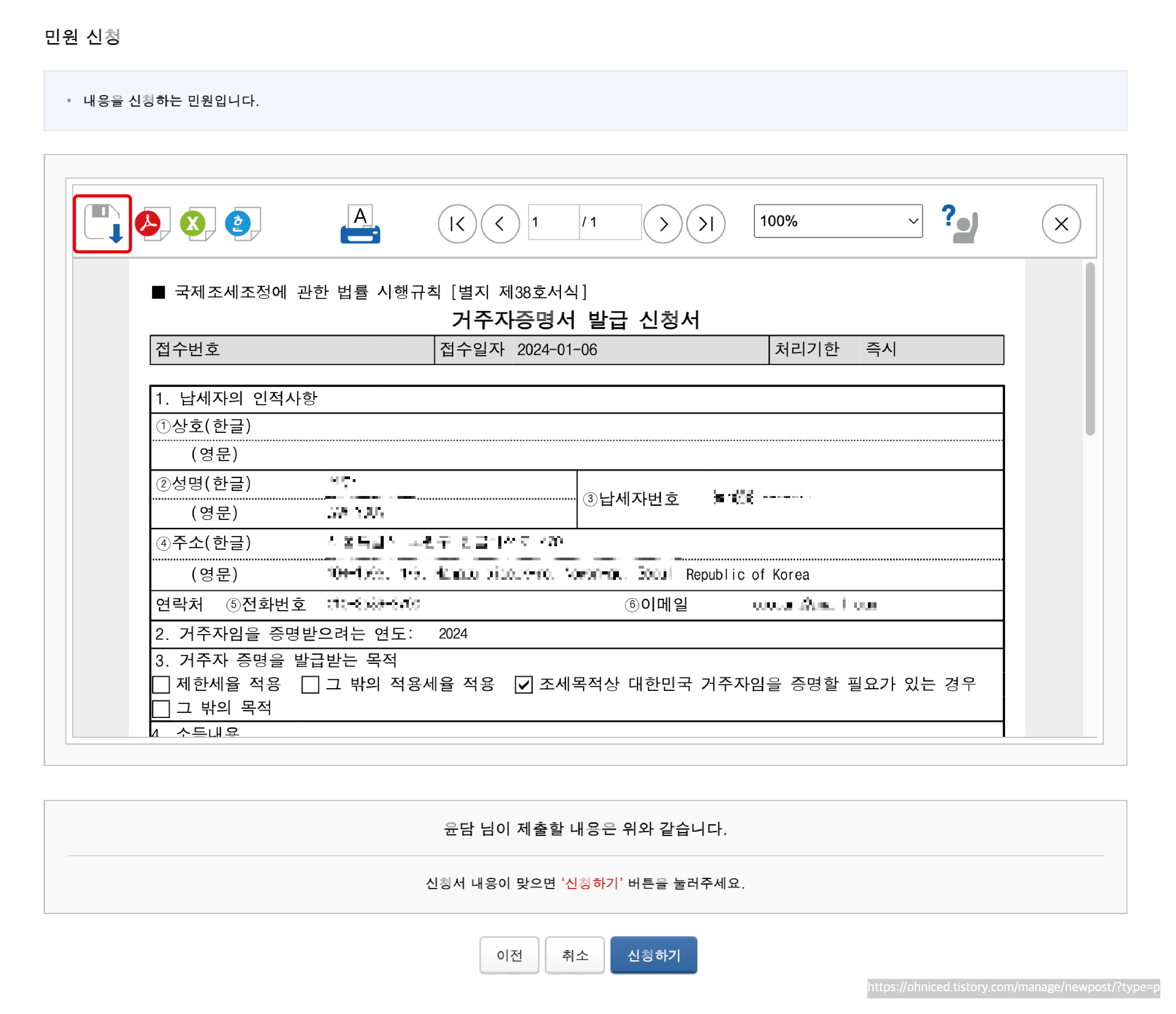Jump to last page

pyautogui.click(x=706, y=224)
